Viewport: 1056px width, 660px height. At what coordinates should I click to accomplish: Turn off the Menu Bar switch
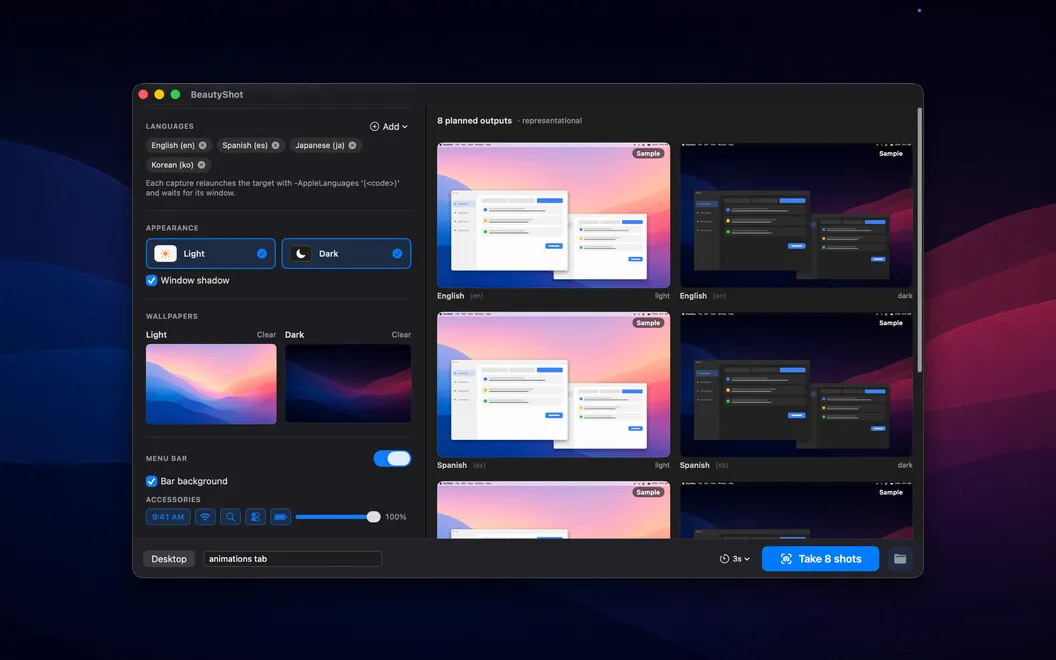[x=392, y=459]
